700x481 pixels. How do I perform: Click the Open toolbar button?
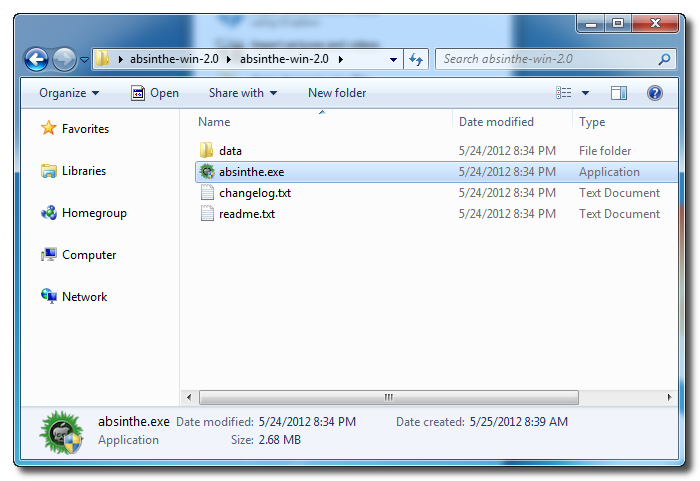click(155, 93)
